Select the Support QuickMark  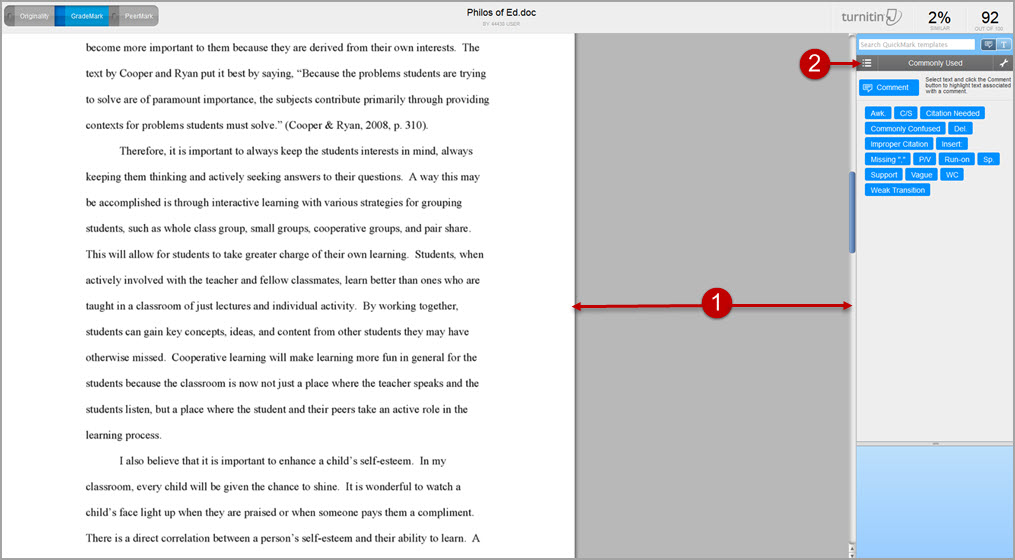click(x=884, y=175)
